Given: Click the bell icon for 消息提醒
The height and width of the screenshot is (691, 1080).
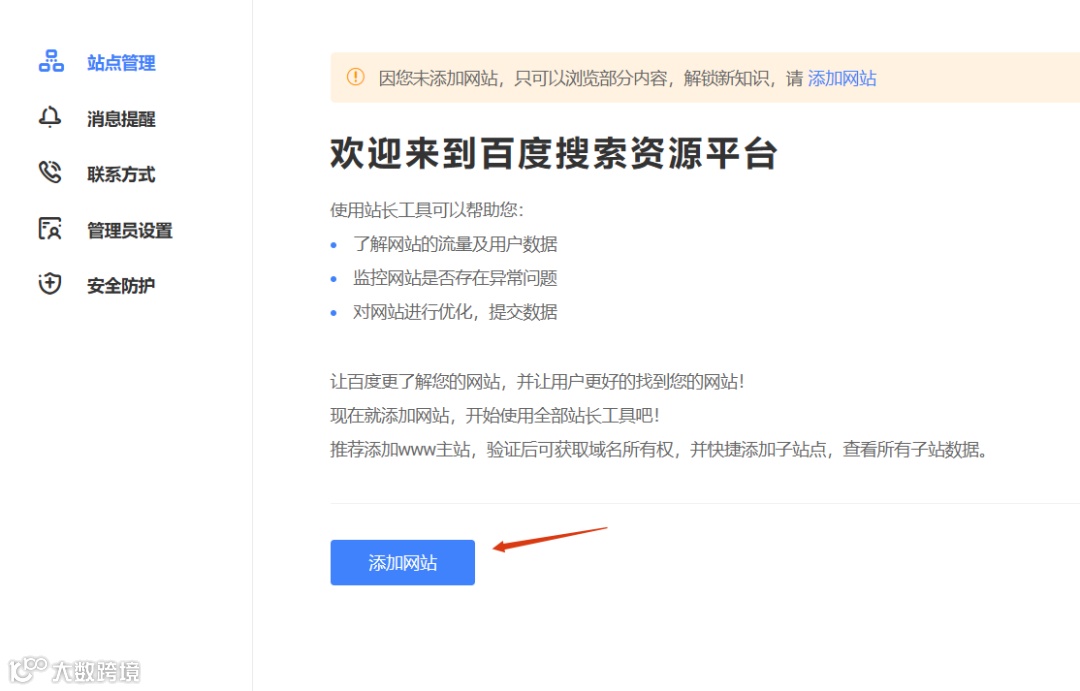Looking at the screenshot, I should [50, 117].
